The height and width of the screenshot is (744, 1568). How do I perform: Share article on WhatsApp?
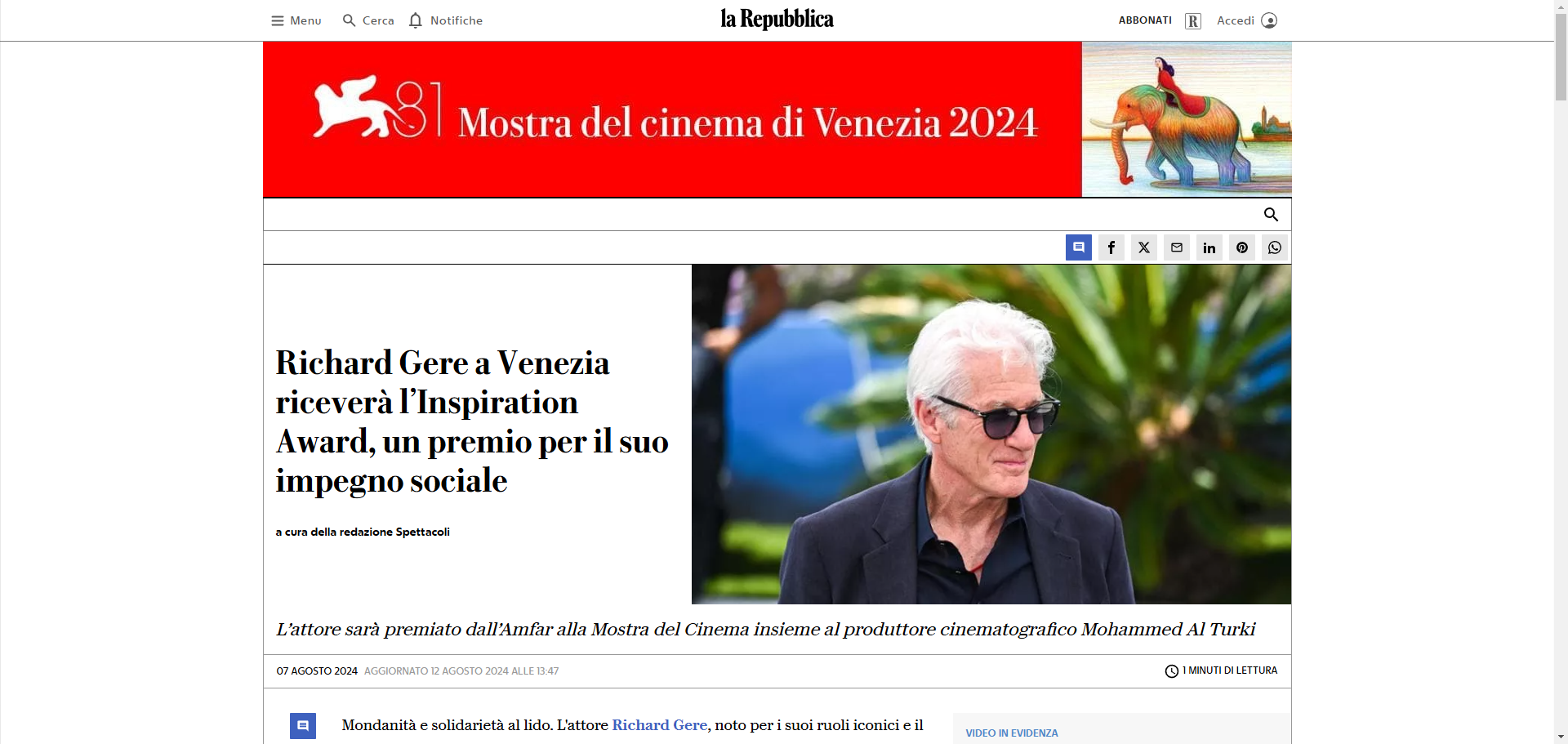click(x=1275, y=247)
